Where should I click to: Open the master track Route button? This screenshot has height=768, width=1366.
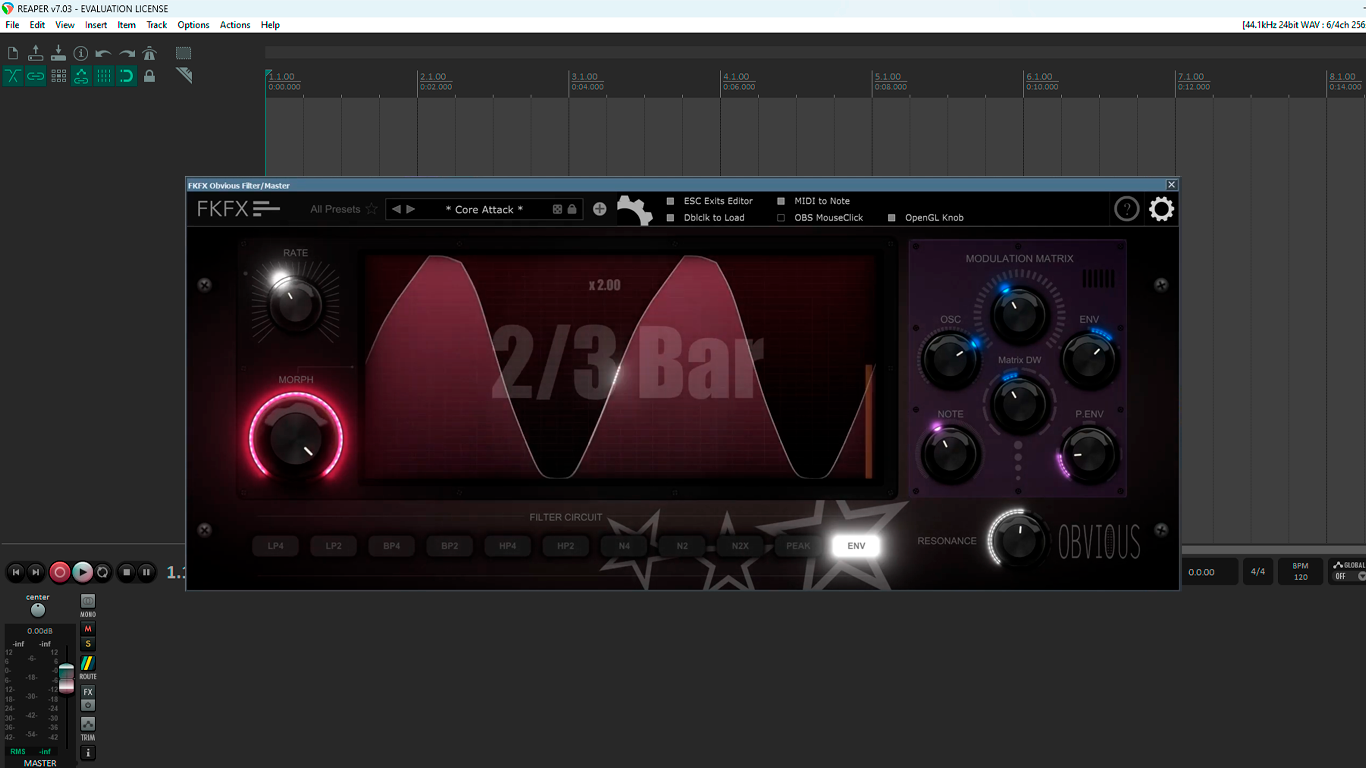(88, 663)
